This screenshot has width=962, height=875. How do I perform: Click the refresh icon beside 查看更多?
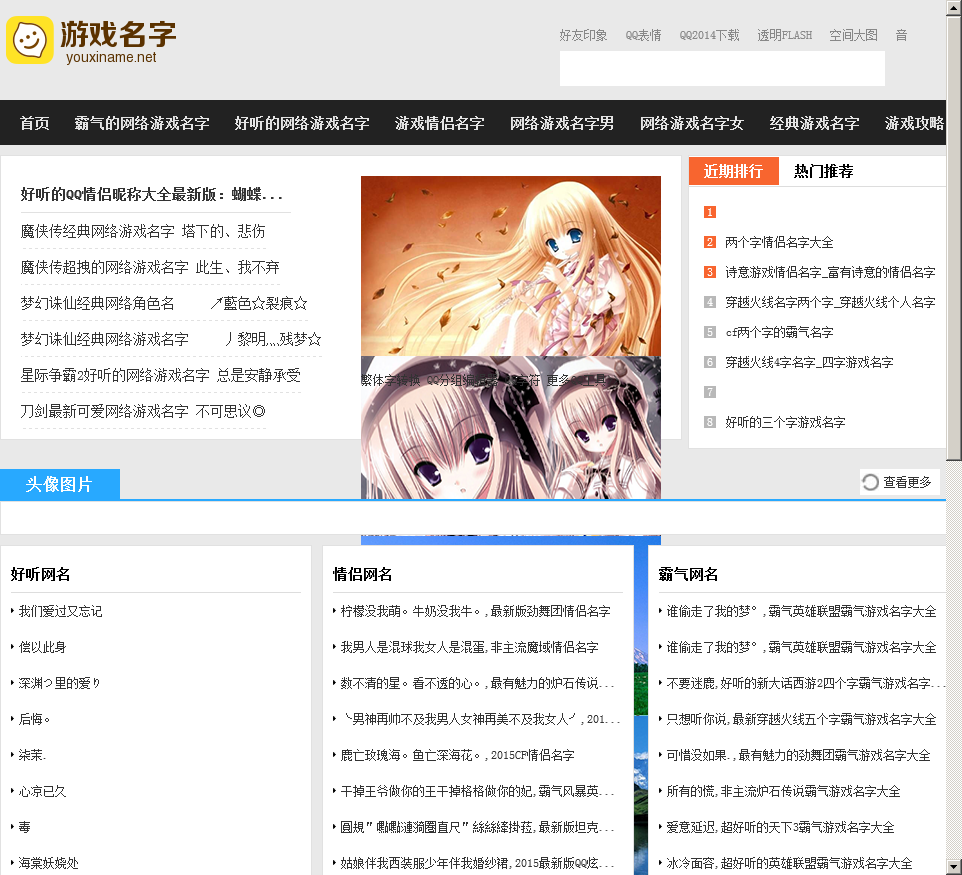870,482
